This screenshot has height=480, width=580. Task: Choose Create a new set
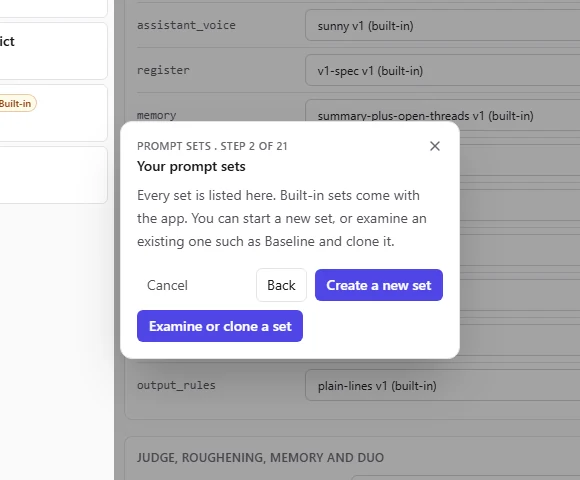(x=379, y=285)
